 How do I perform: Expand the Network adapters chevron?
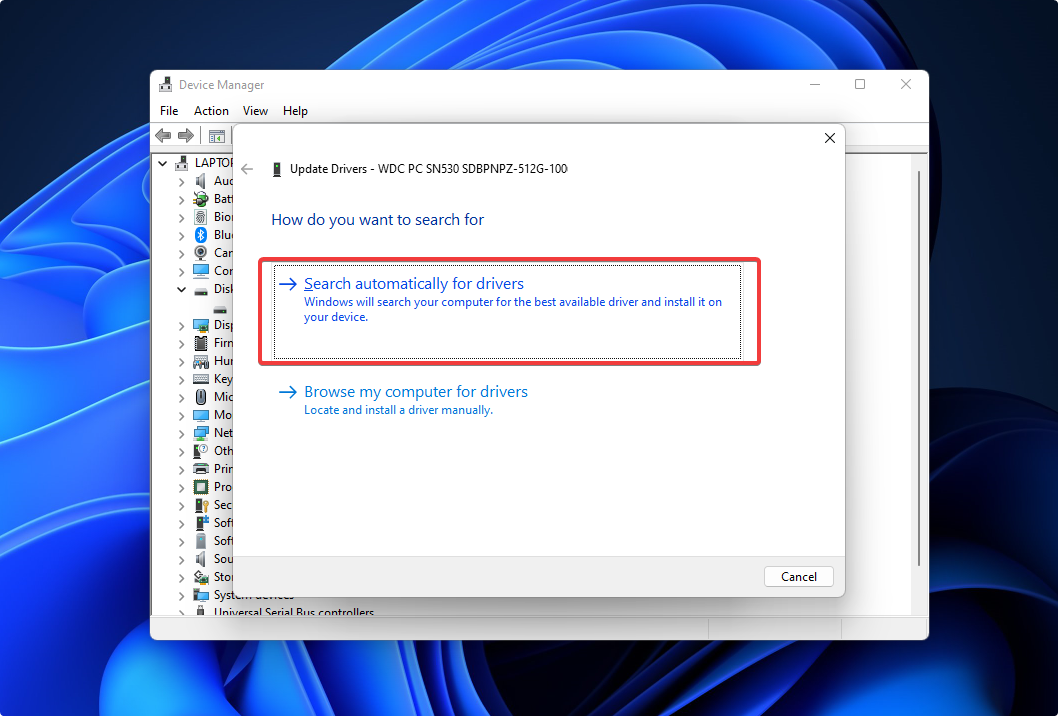tap(181, 433)
